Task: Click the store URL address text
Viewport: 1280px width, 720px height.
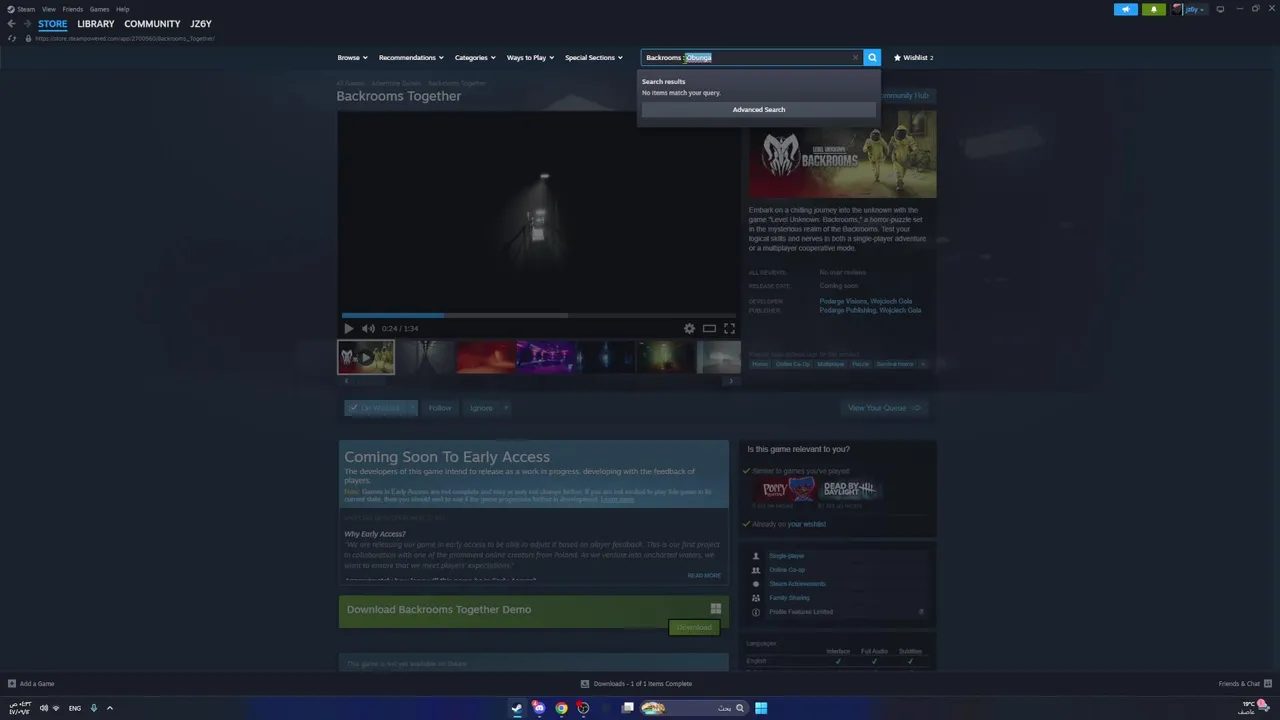Action: (125, 38)
